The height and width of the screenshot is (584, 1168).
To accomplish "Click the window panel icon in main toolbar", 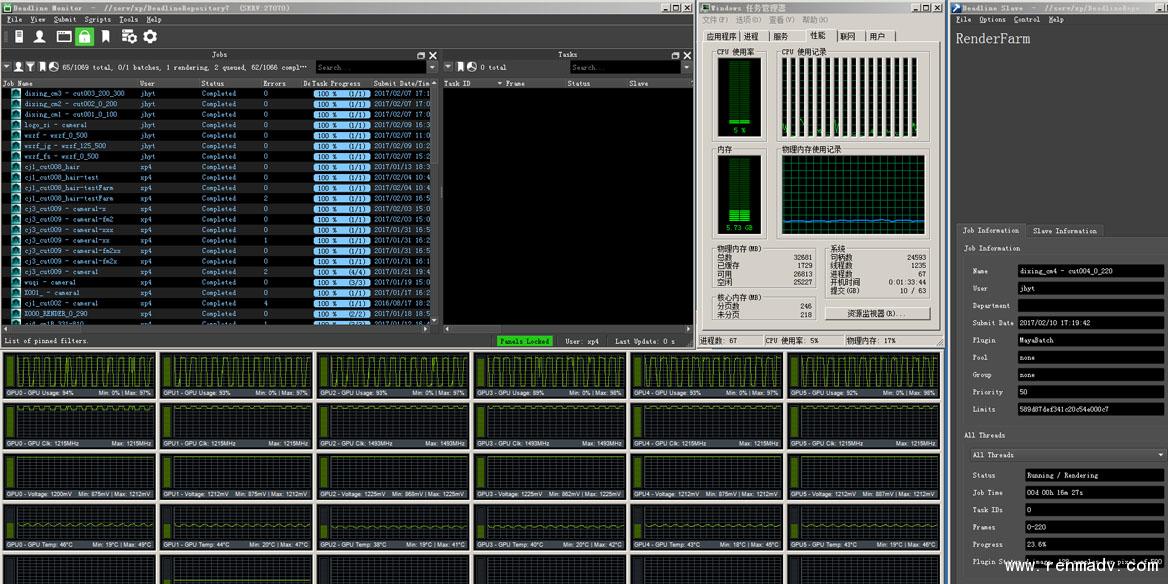I will [63, 36].
